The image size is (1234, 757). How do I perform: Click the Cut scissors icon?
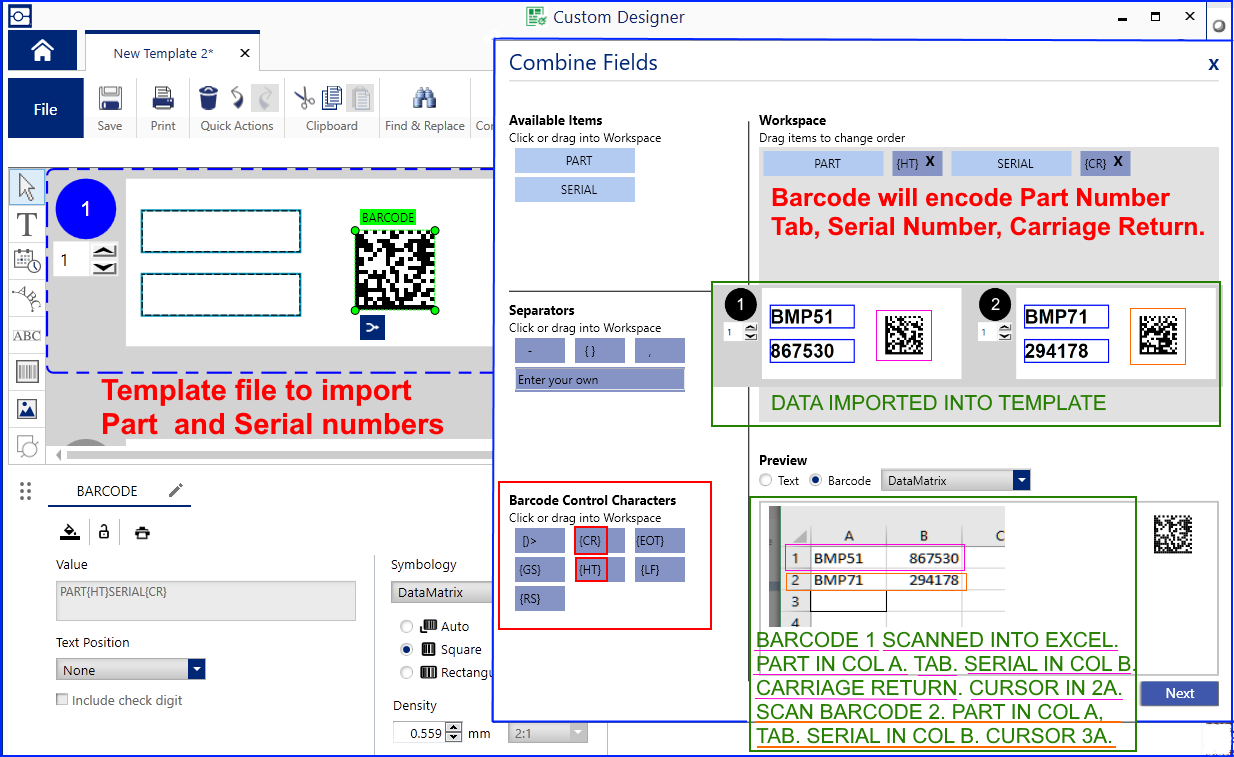[304, 98]
